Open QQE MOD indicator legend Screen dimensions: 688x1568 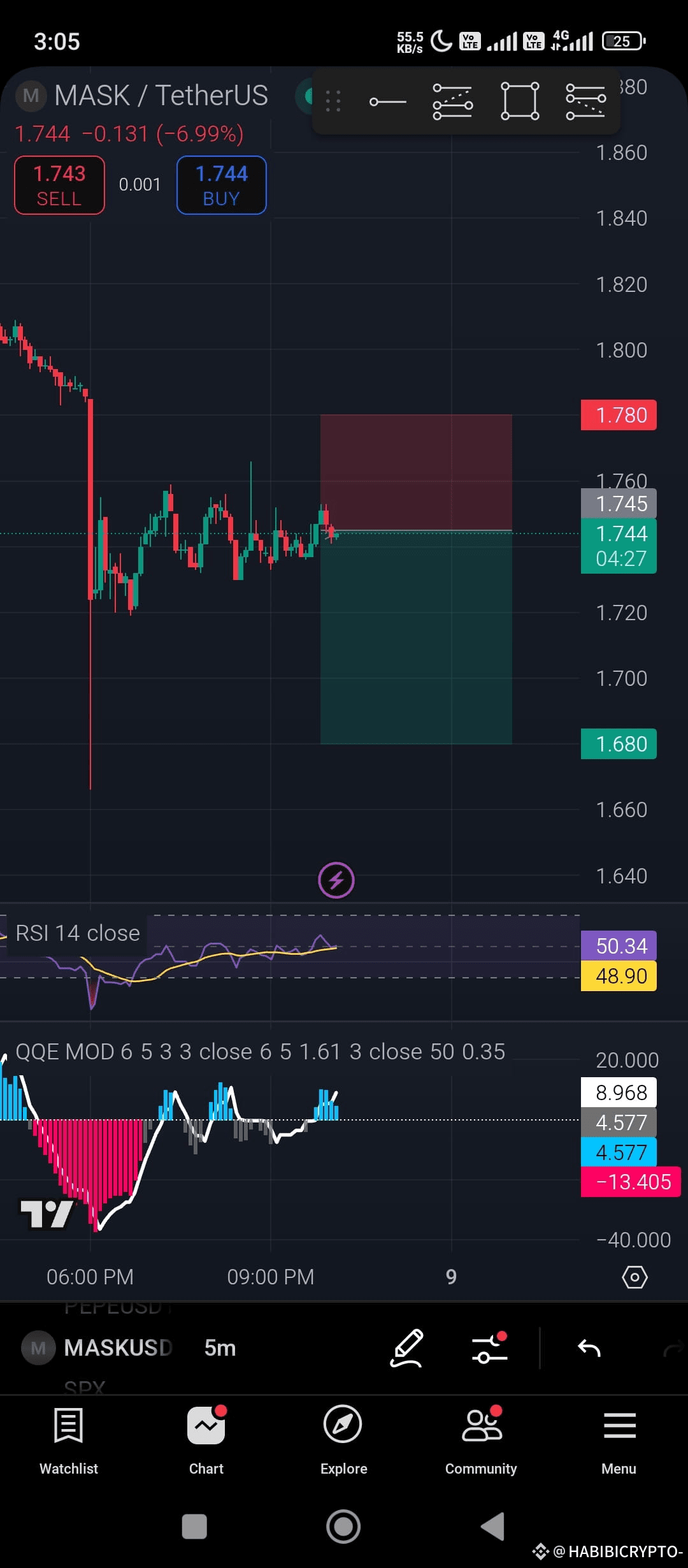pos(260,1052)
